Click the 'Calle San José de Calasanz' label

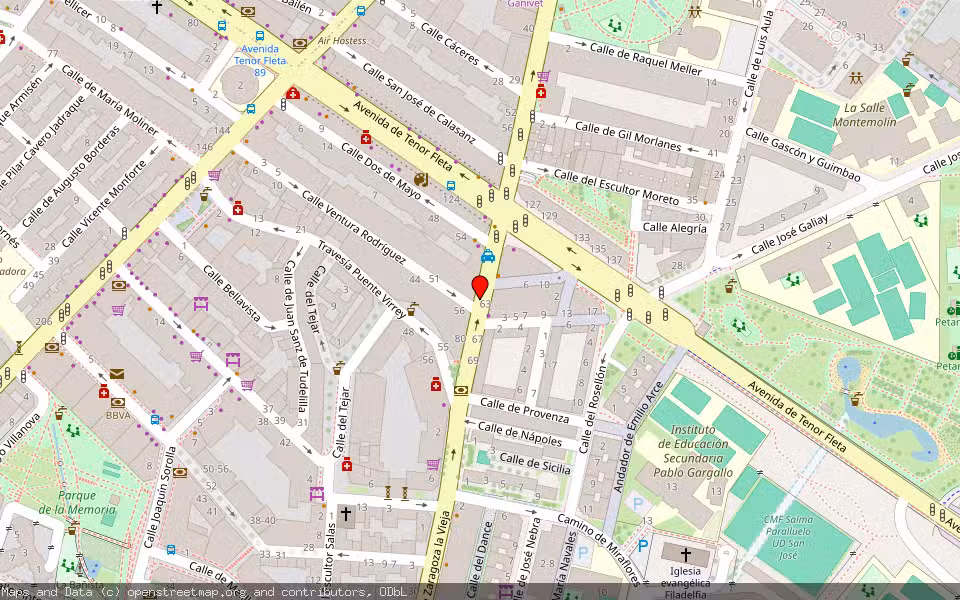click(x=418, y=103)
